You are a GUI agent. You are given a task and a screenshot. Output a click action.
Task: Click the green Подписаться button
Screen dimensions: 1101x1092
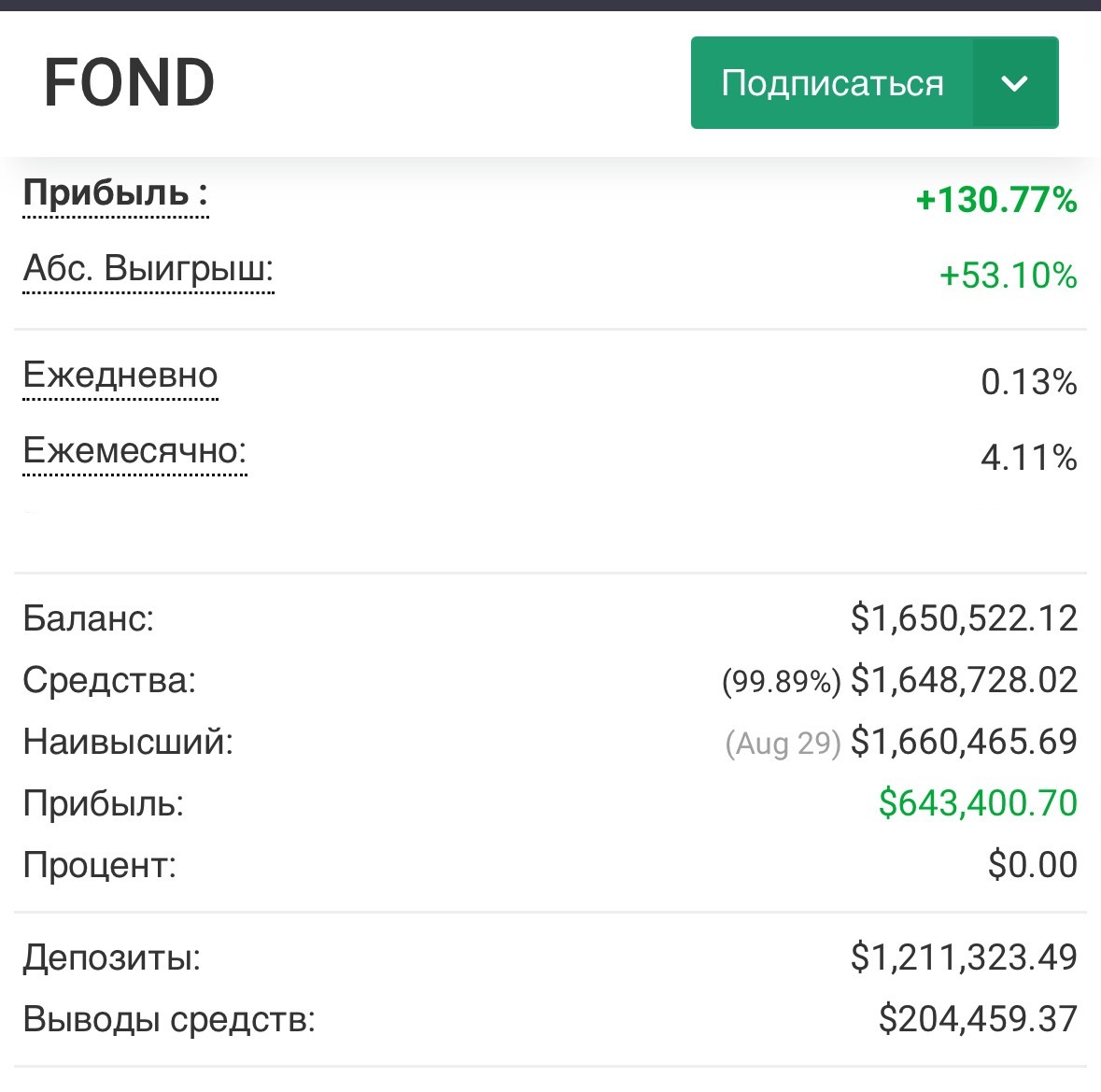point(831,83)
